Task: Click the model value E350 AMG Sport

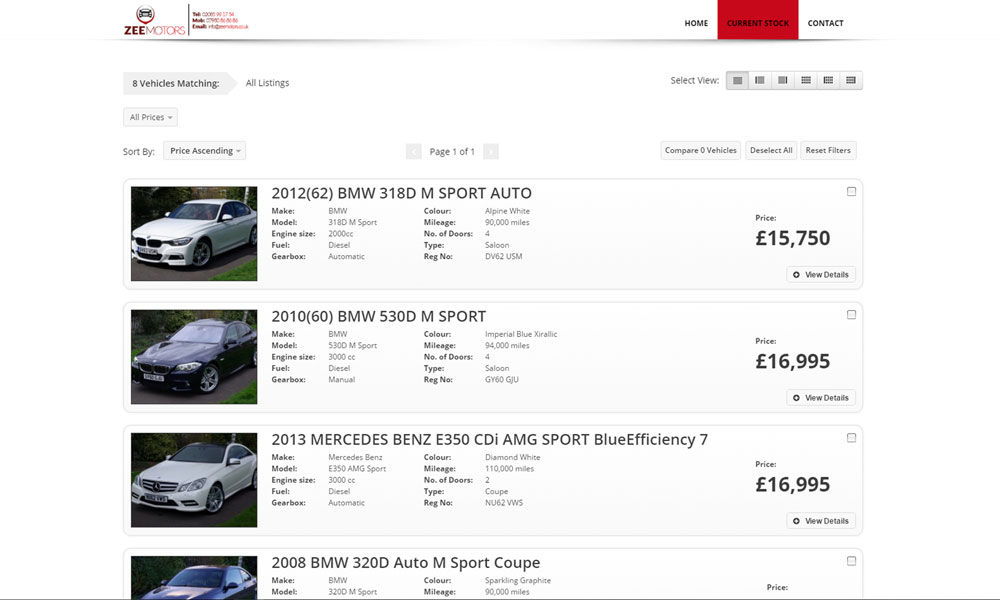Action: (x=357, y=469)
